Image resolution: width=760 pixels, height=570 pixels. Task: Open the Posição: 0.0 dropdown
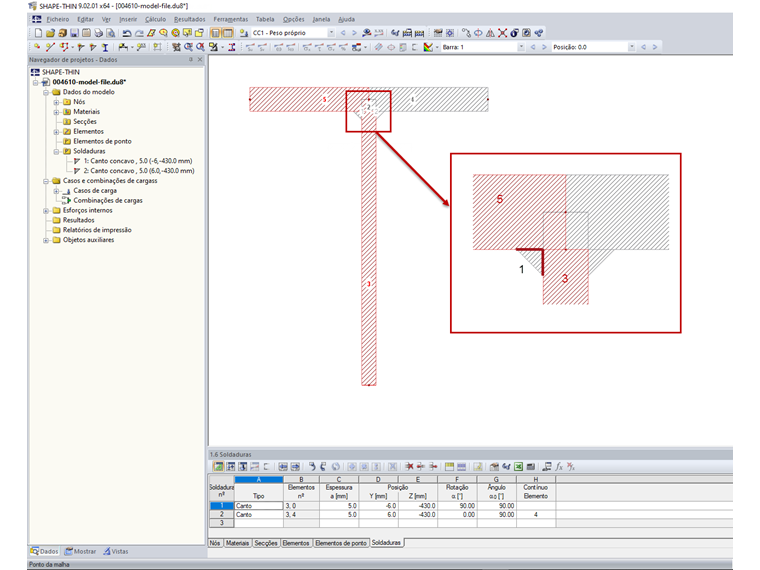[x=632, y=47]
